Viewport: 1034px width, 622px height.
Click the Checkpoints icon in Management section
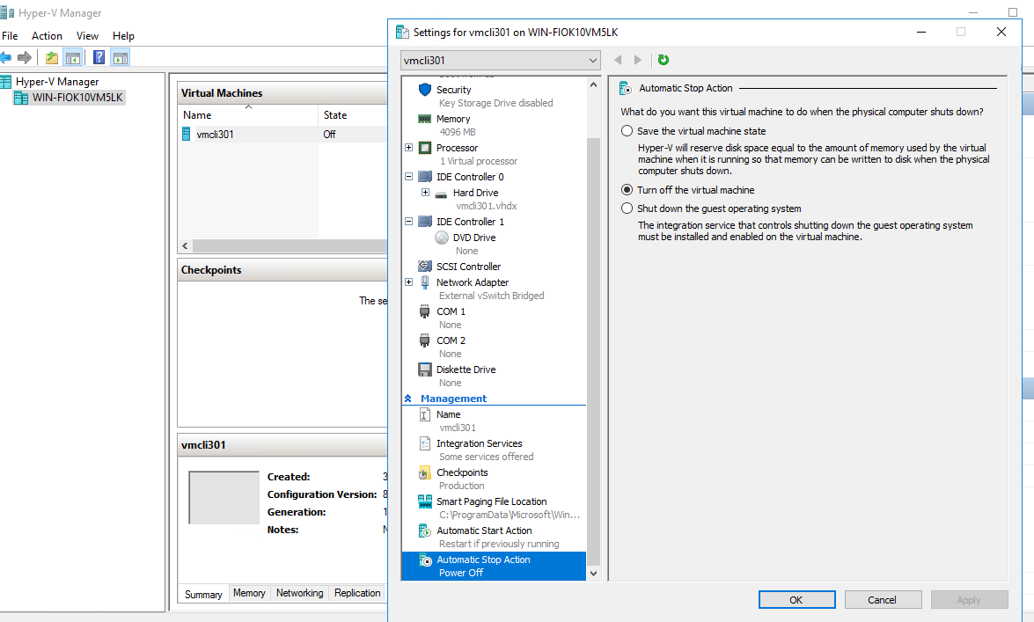(x=425, y=472)
